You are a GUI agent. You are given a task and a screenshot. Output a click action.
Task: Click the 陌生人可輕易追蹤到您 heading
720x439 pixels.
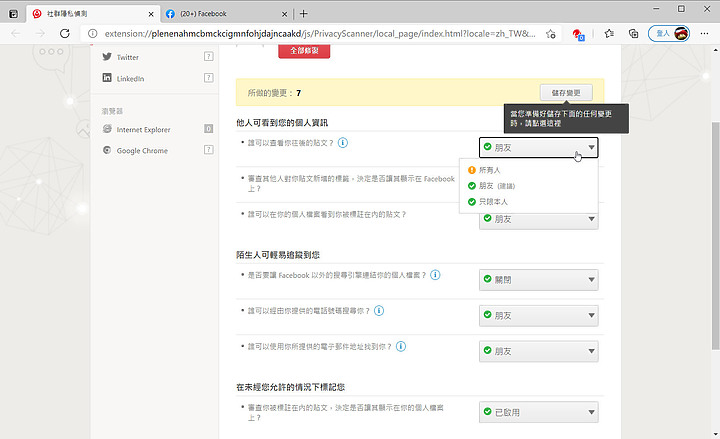pos(278,255)
